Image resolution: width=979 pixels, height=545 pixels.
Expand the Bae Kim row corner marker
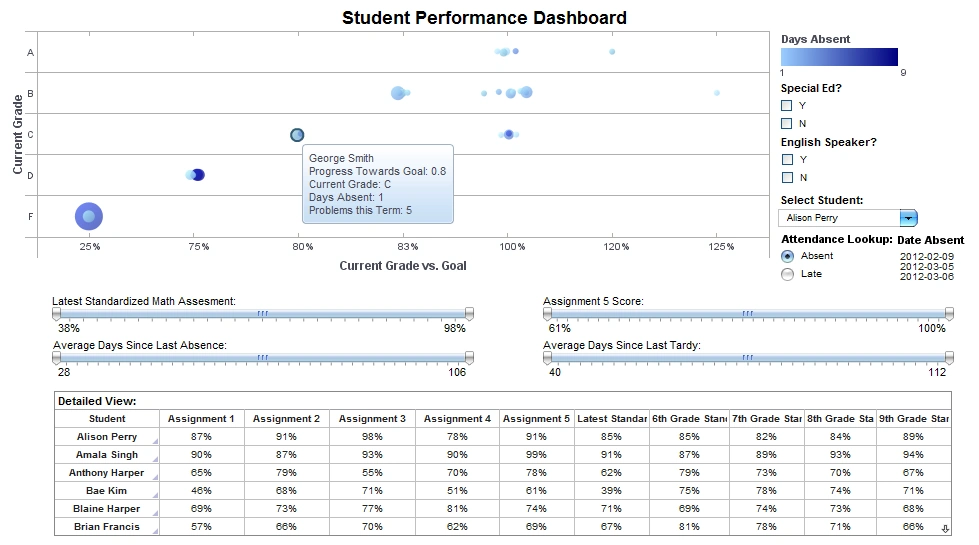[154, 495]
